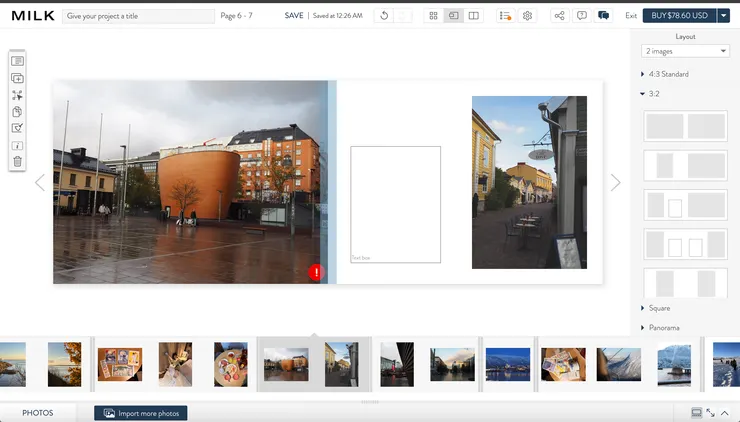Switch to grid overview view mode
This screenshot has width=740, height=422.
433,16
